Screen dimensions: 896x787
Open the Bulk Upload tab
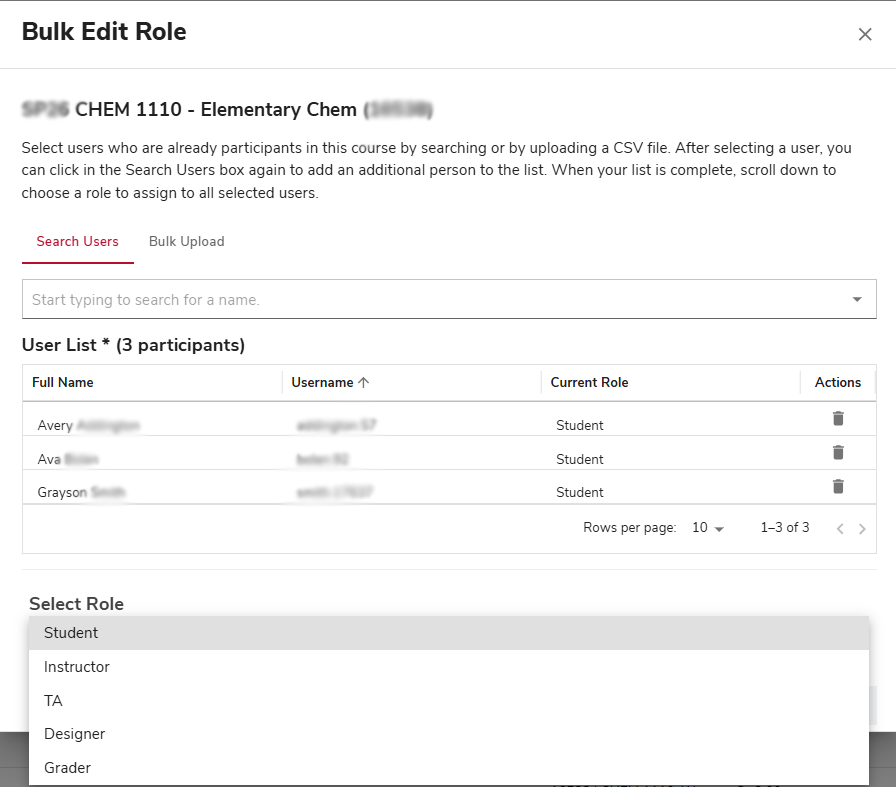click(186, 241)
